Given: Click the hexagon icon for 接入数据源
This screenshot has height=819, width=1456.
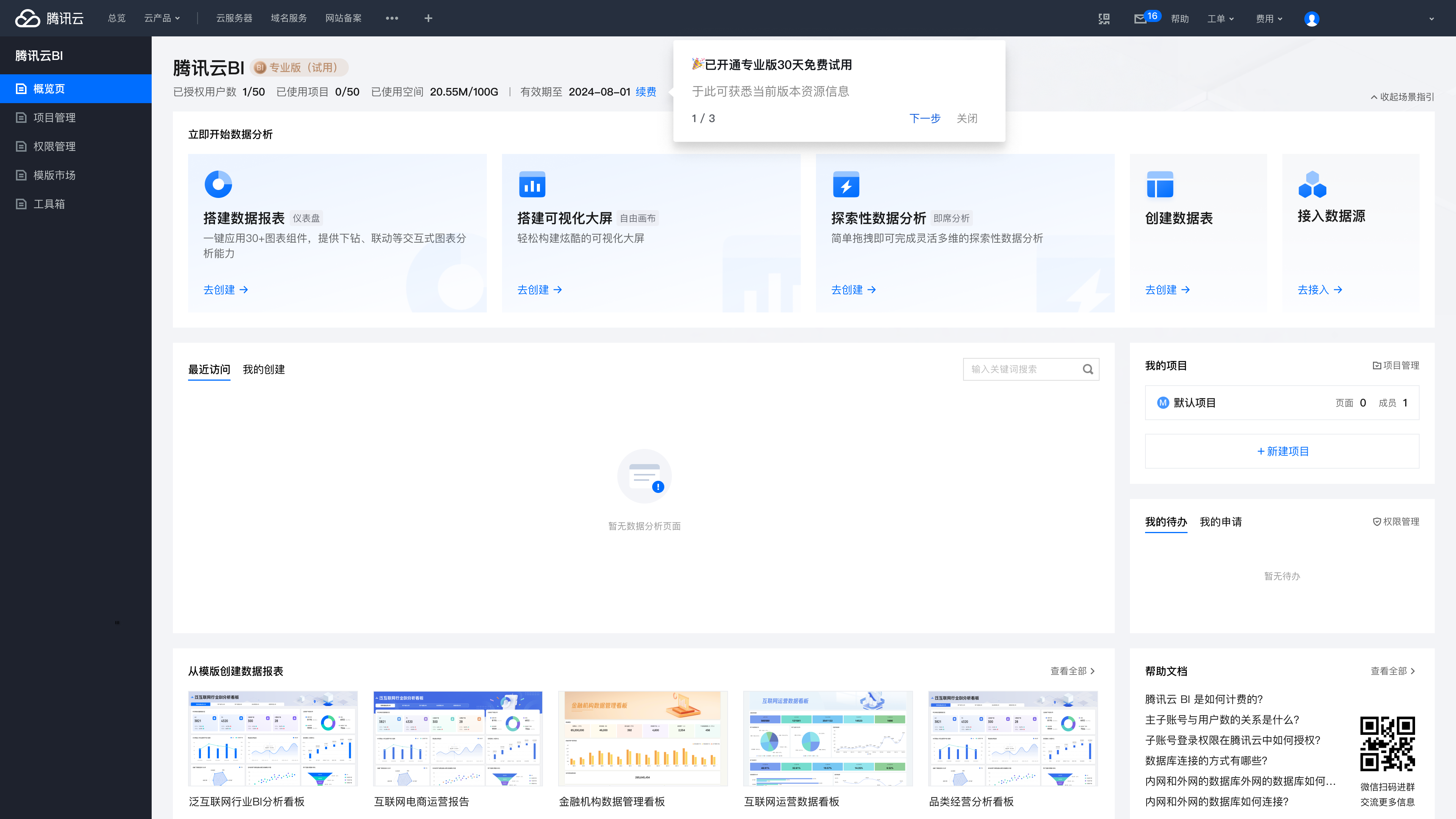Looking at the screenshot, I should (x=1312, y=184).
